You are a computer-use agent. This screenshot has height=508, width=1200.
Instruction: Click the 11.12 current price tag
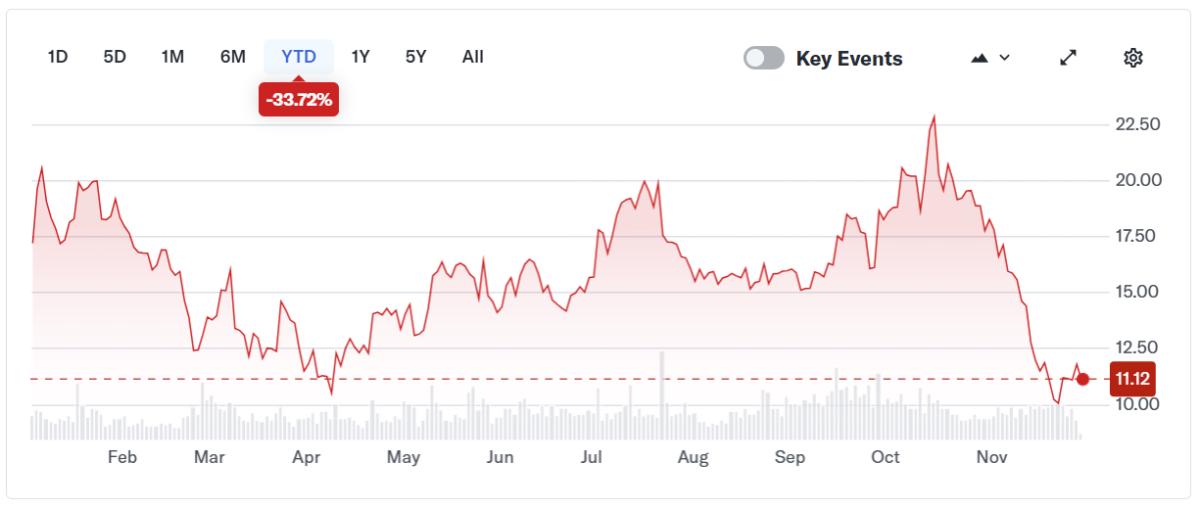tap(1131, 379)
